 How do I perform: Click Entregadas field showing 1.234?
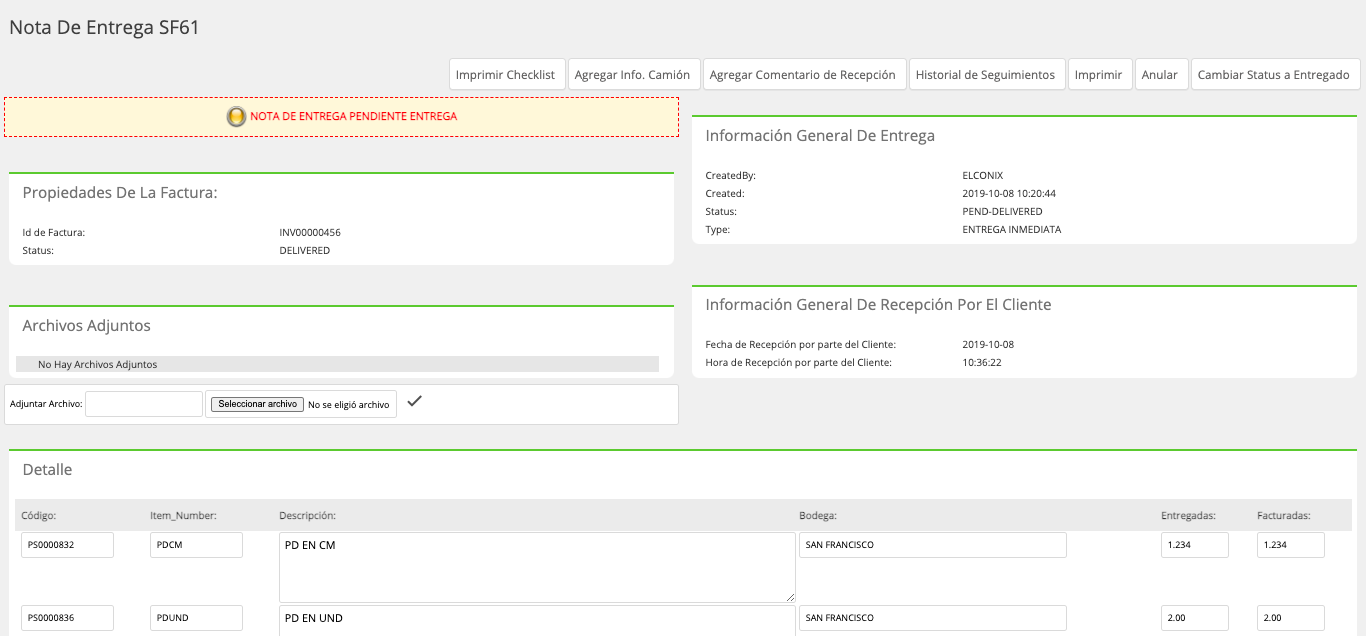(1195, 545)
